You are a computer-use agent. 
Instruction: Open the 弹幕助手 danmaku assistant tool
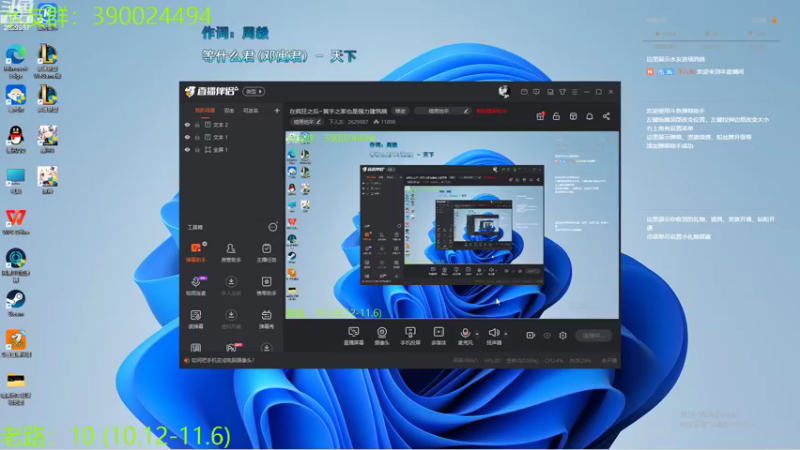coord(196,253)
